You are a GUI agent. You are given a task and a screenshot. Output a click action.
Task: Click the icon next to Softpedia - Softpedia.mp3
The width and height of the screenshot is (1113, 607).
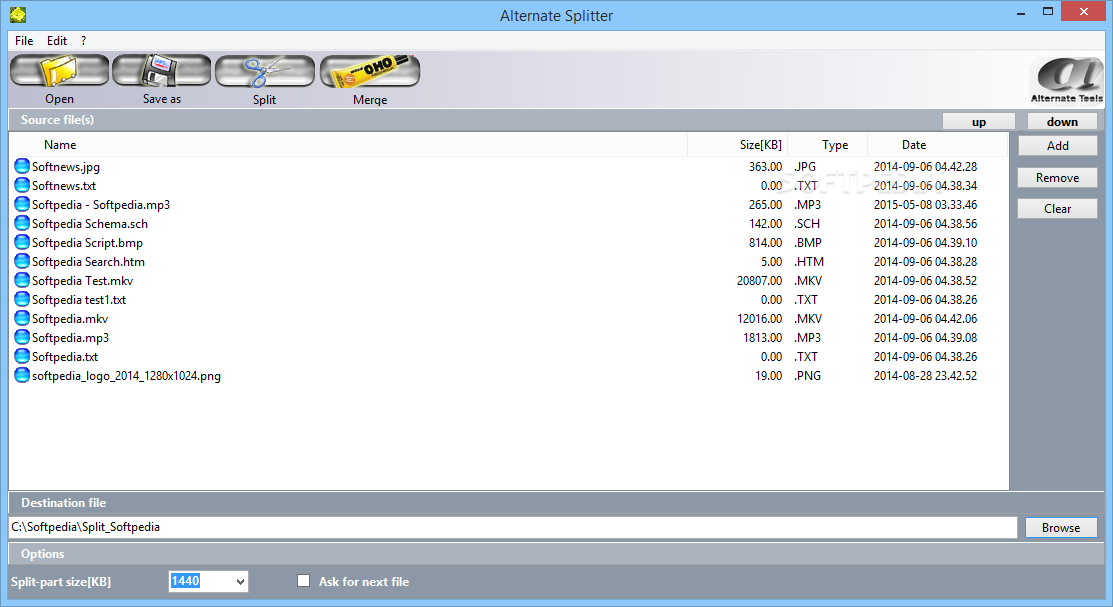22,204
